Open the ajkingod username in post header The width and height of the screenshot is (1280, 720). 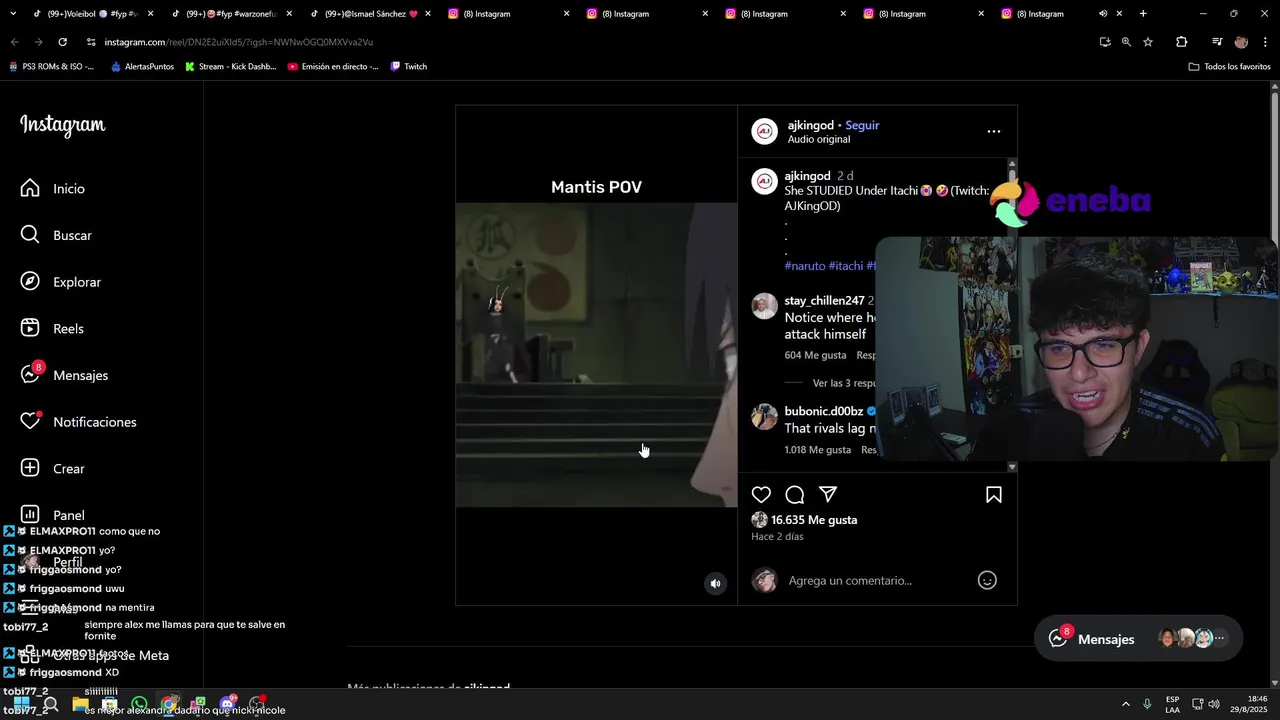tap(810, 125)
